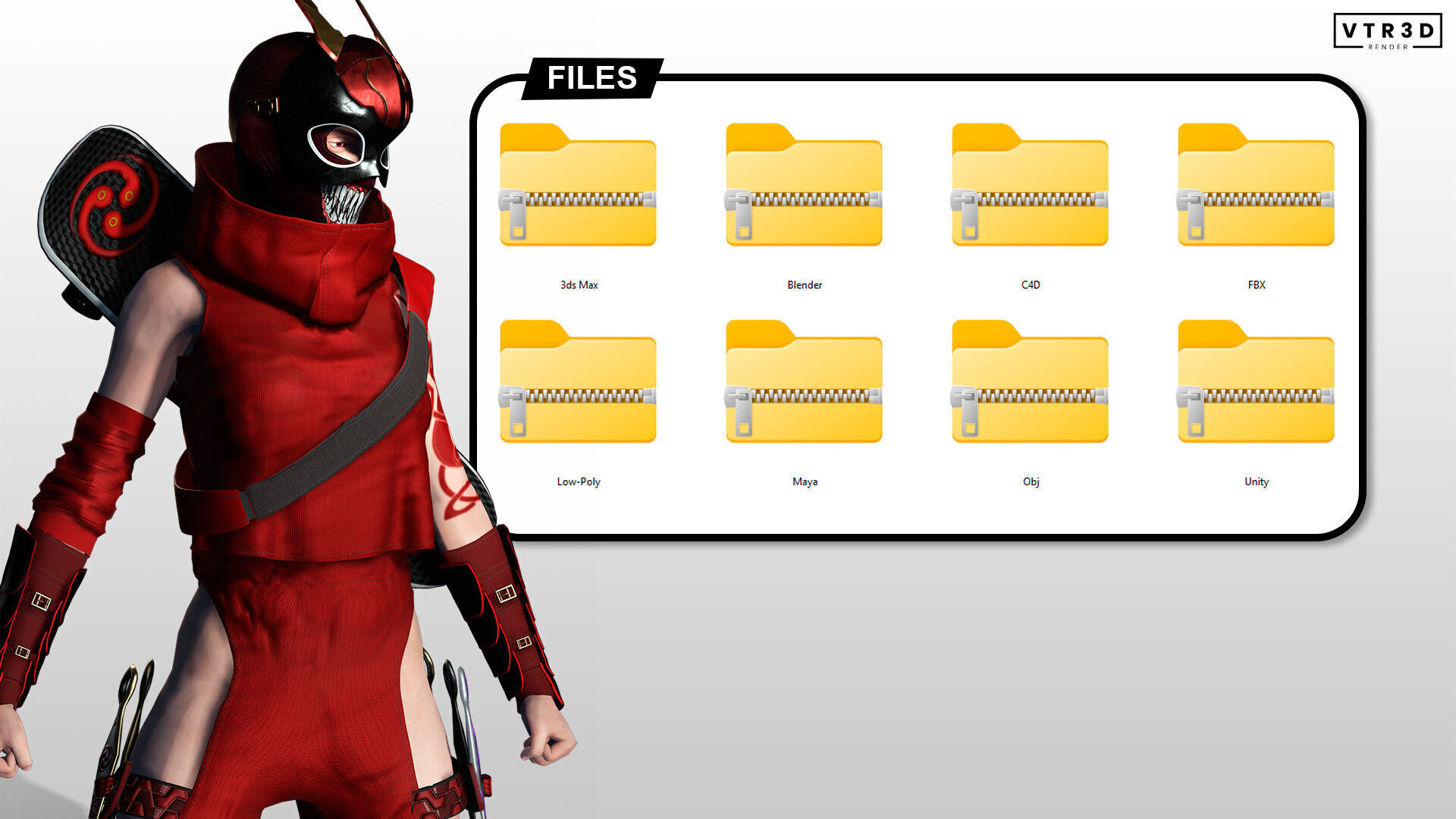The height and width of the screenshot is (819, 1456).
Task: Click the VTR3D Render logo
Action: (x=1388, y=31)
